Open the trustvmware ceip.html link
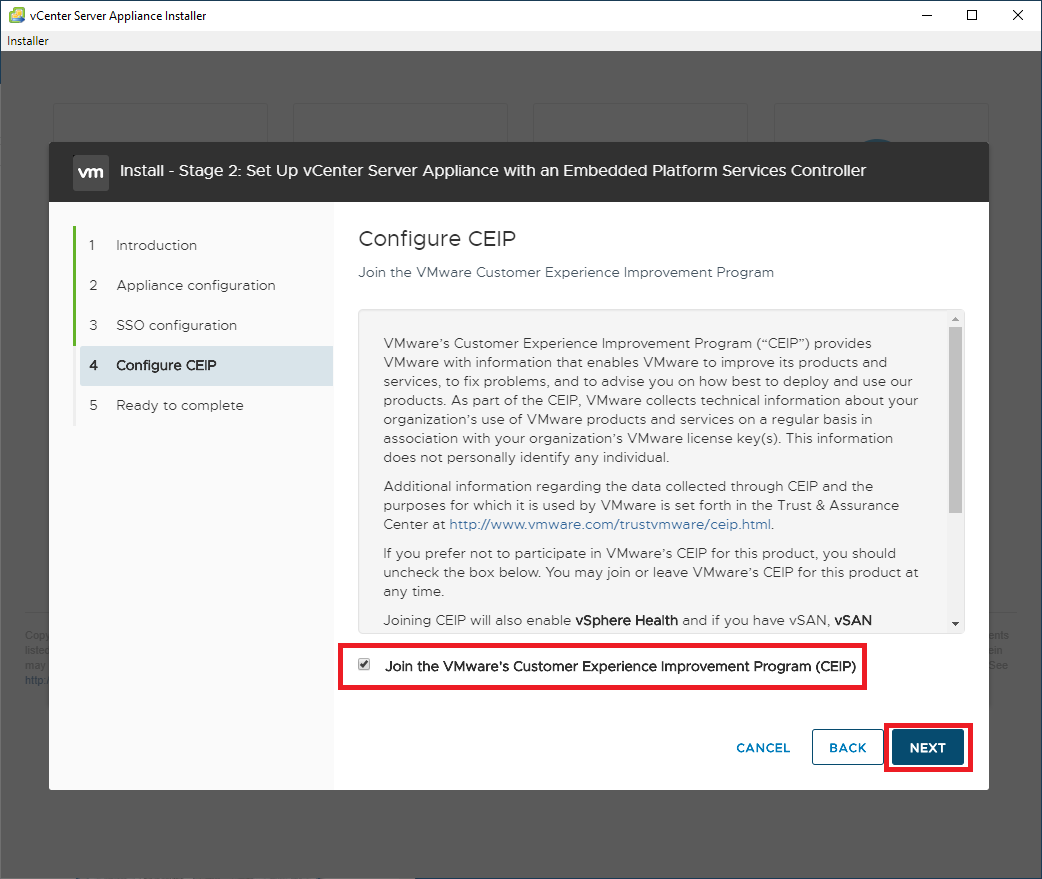 click(610, 524)
